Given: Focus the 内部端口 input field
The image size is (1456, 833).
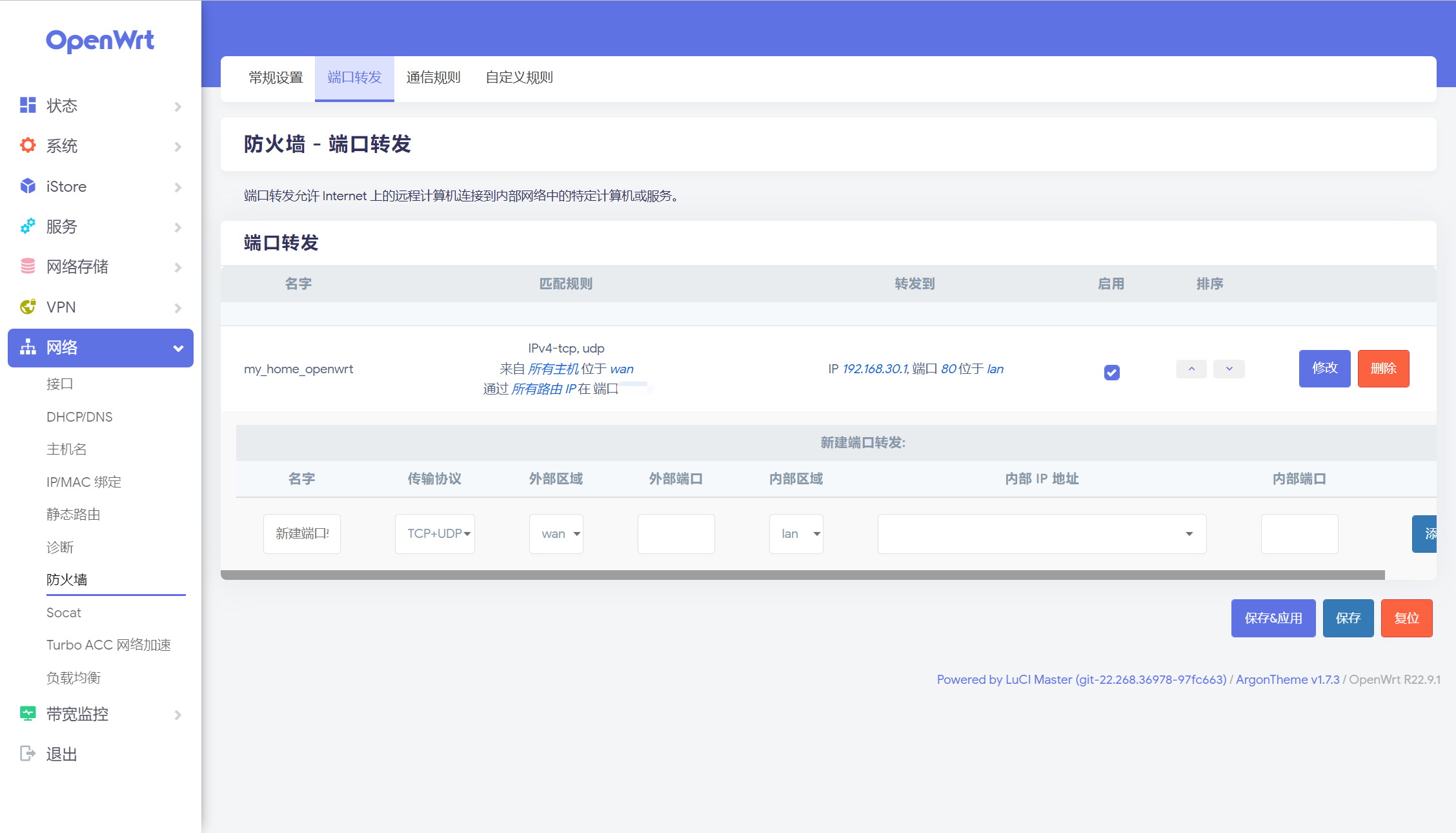Looking at the screenshot, I should 1299,533.
